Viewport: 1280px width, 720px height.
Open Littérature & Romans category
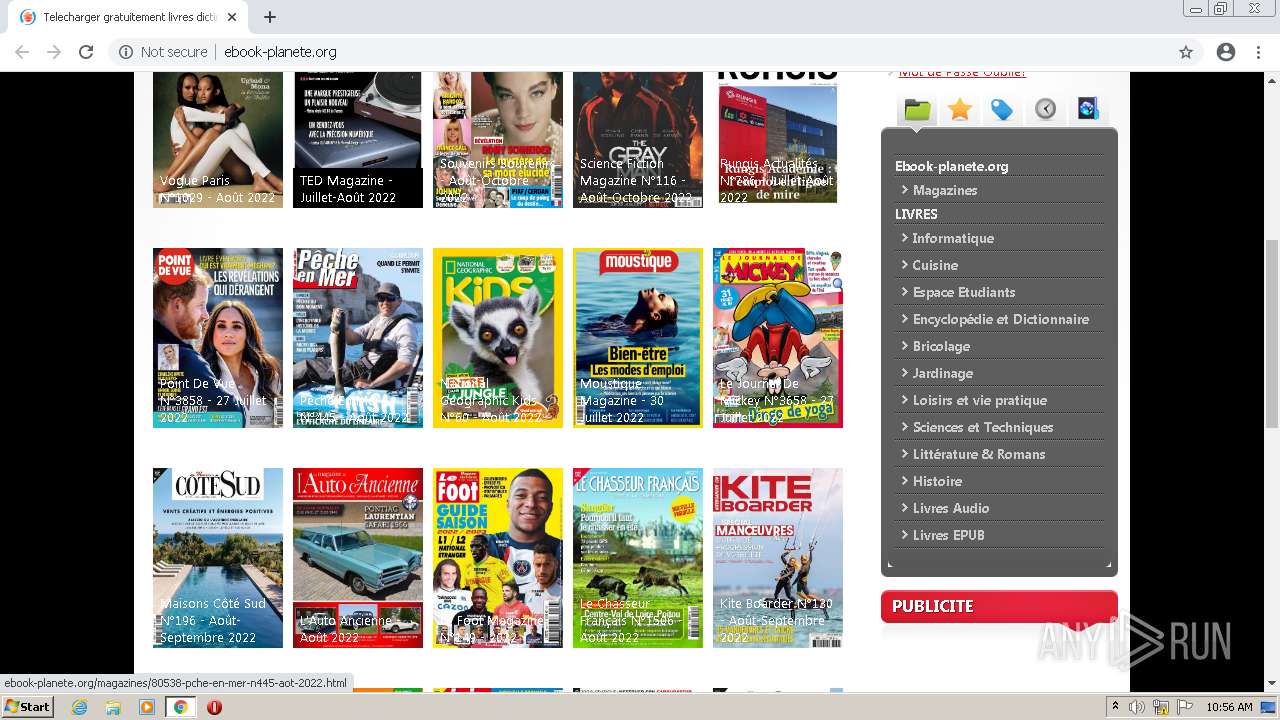pyautogui.click(x=979, y=454)
